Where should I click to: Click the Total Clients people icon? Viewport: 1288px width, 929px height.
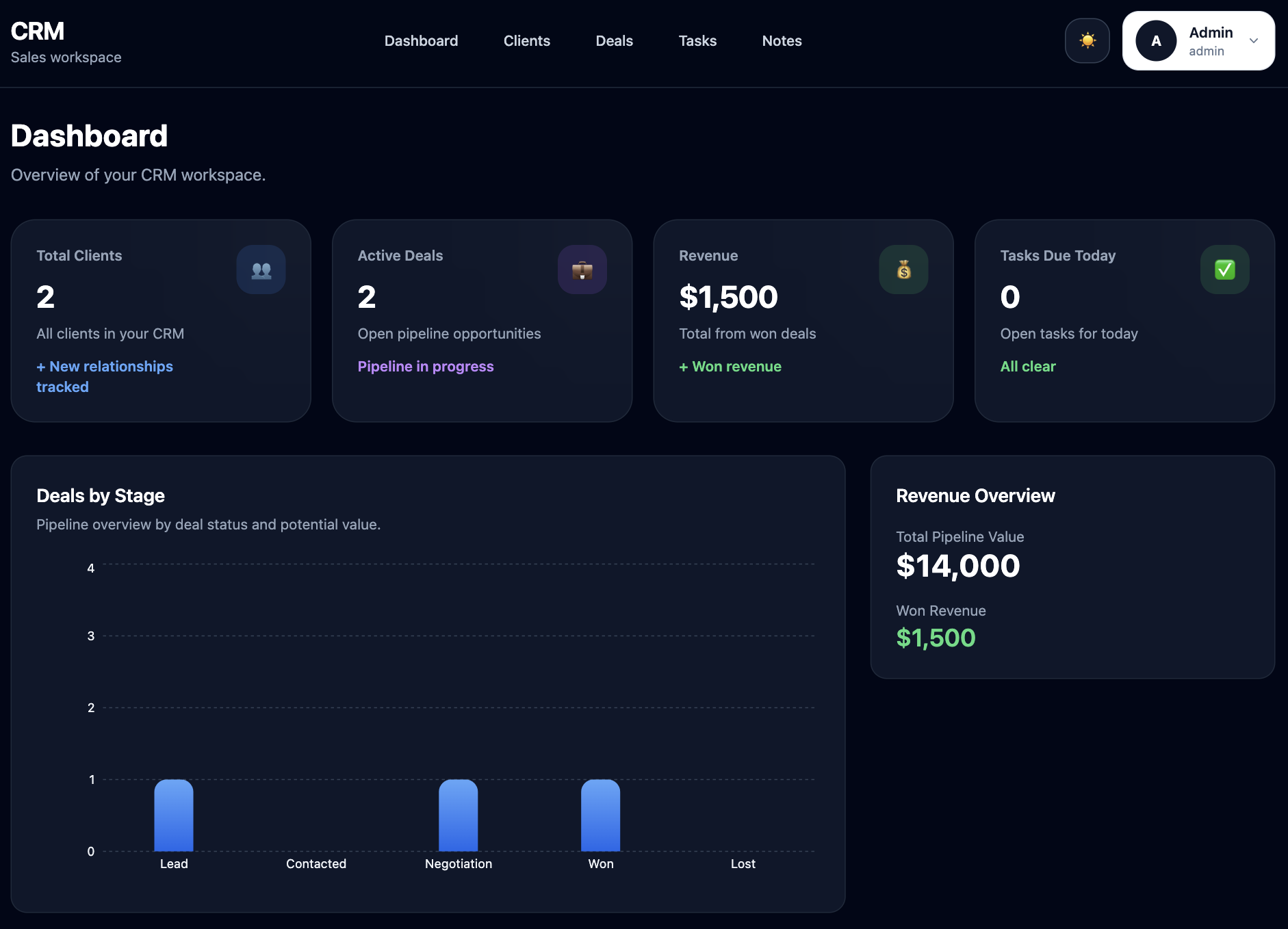[x=261, y=270]
